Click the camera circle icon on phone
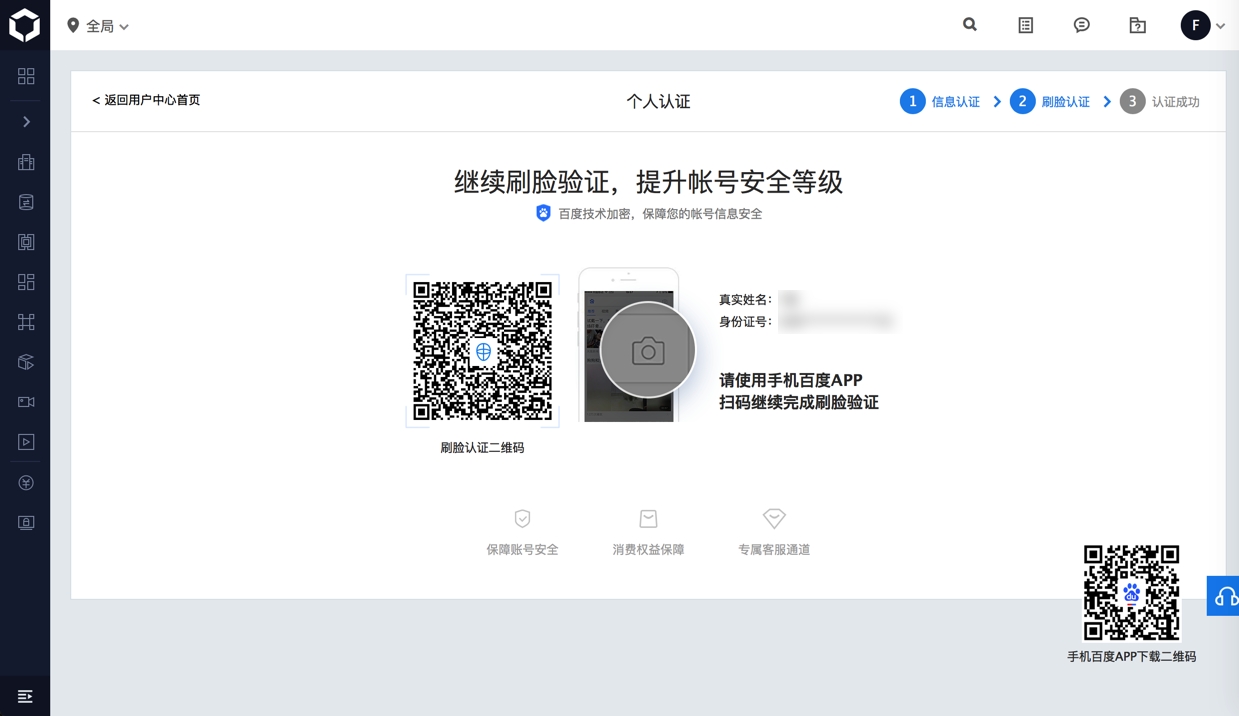Image resolution: width=1239 pixels, height=716 pixels. point(648,350)
